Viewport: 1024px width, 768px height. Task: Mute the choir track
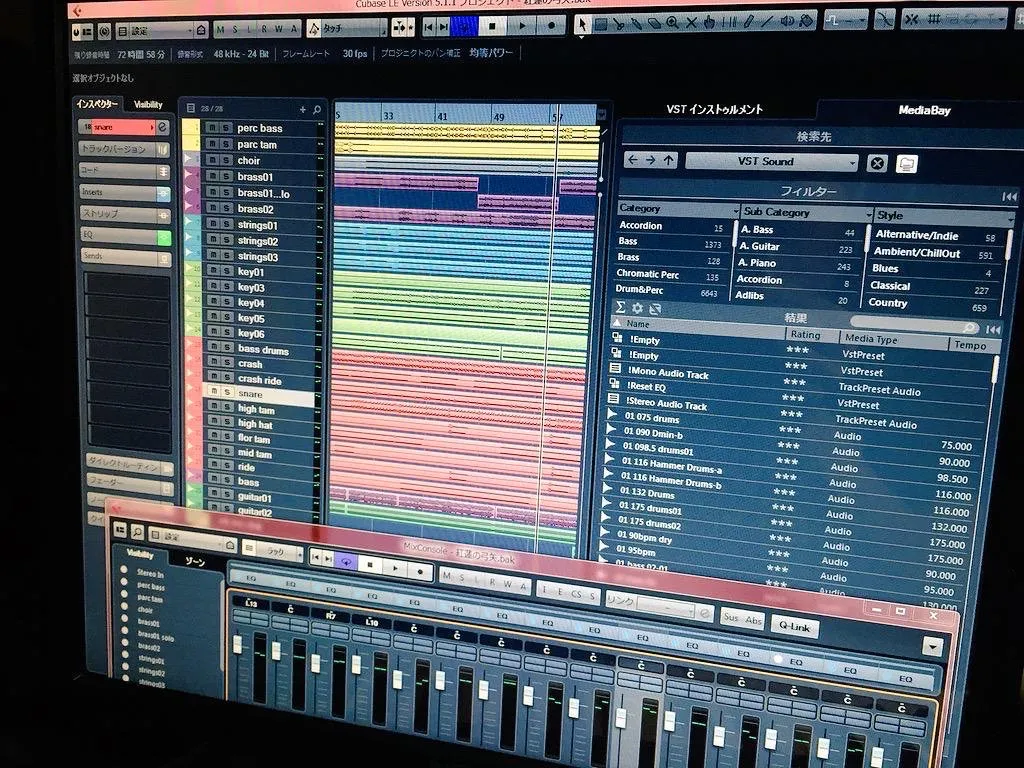point(213,160)
